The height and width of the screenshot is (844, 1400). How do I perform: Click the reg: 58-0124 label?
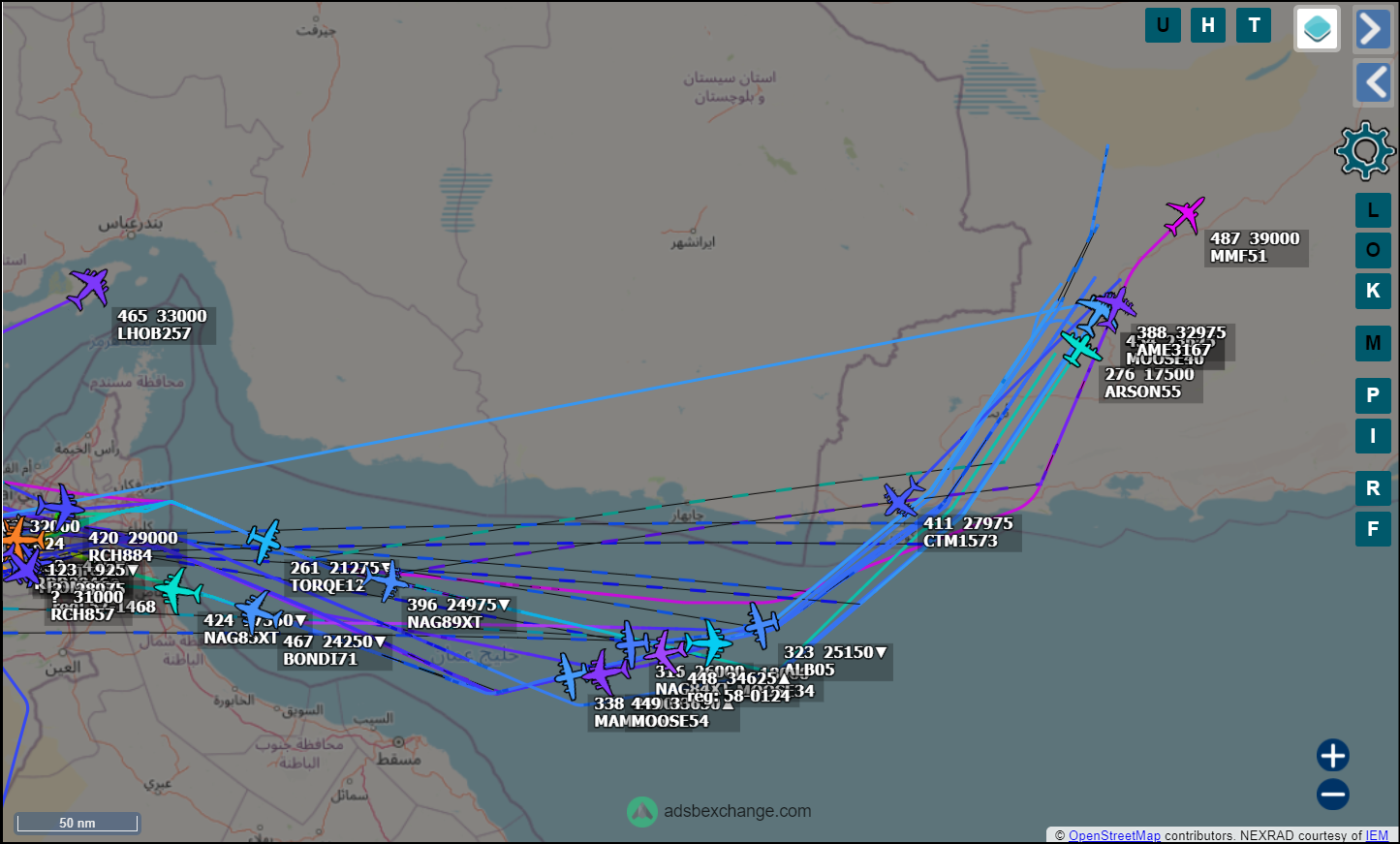coord(738,696)
